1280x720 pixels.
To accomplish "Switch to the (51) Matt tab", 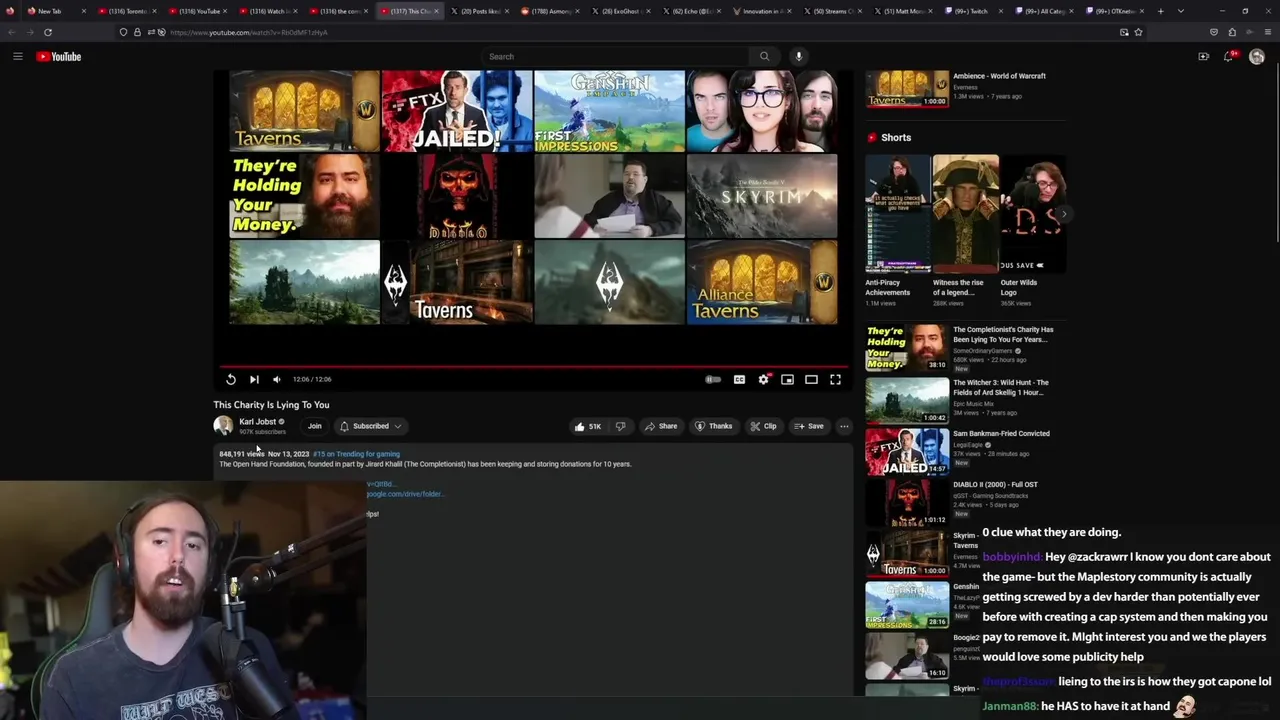I will pos(903,11).
